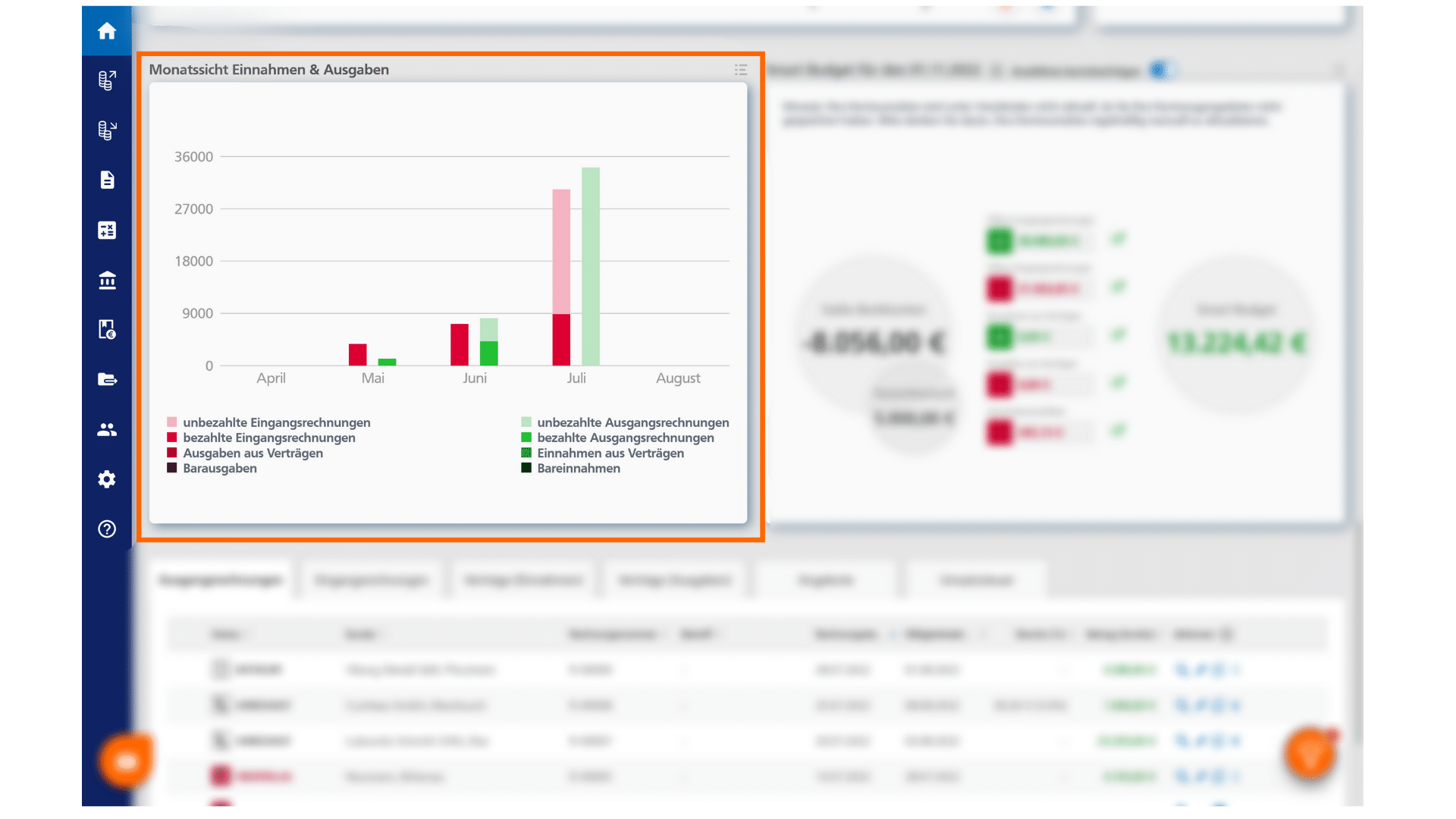
Task: Toggle 'Ausgaben aus Verträgen' legend series
Action: pos(245,453)
